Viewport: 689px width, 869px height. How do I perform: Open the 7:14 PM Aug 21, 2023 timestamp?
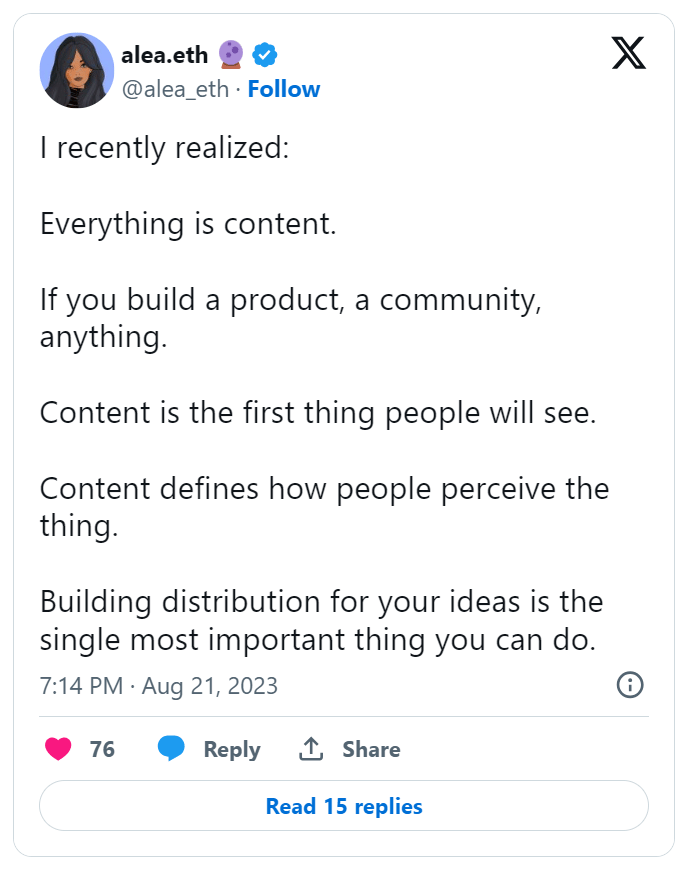(x=159, y=686)
